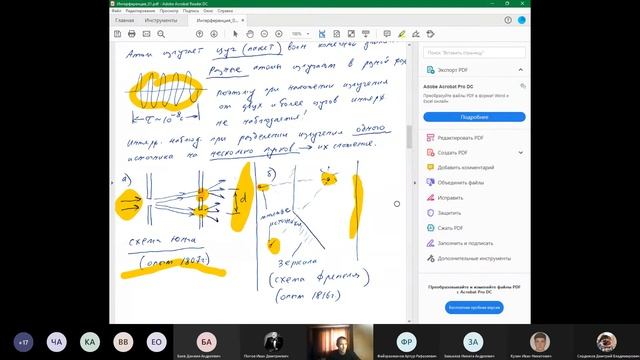Viewport: 640px width, 360px height.
Task: Zoom out with the minus icon
Action: tap(264, 34)
